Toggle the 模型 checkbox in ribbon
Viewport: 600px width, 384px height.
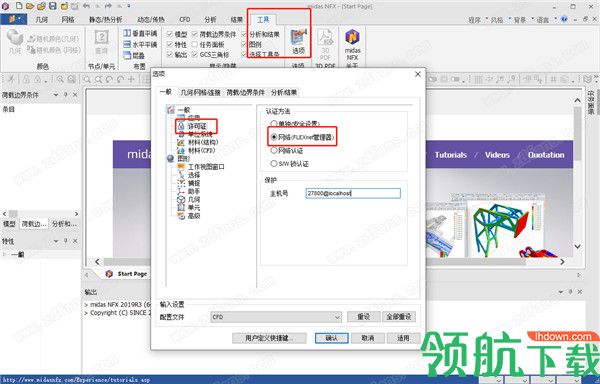click(170, 34)
